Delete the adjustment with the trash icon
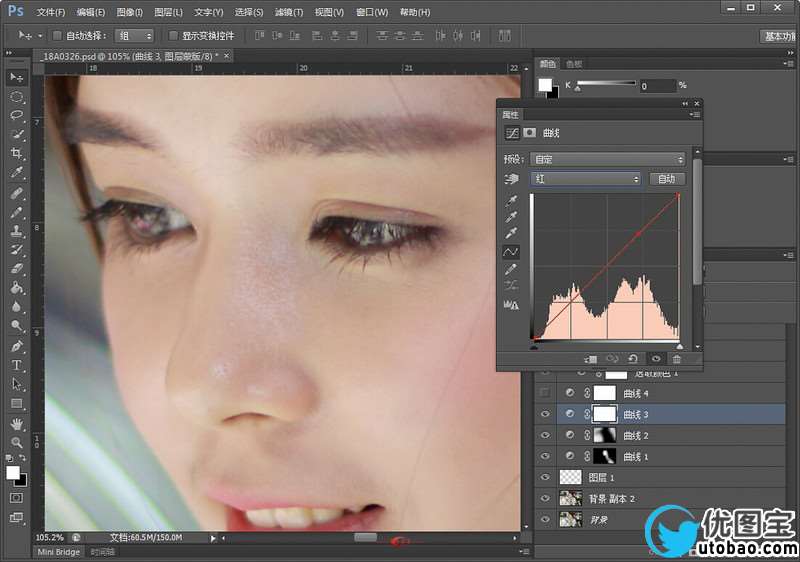The height and width of the screenshot is (562, 800). click(677, 359)
